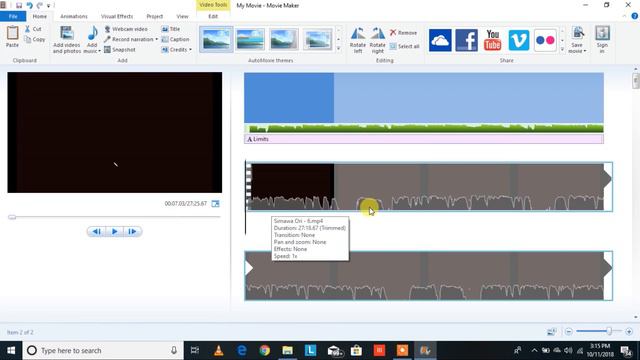Open Video Tools Edit tab
Viewport: 640px width, 360px height.
(x=213, y=16)
